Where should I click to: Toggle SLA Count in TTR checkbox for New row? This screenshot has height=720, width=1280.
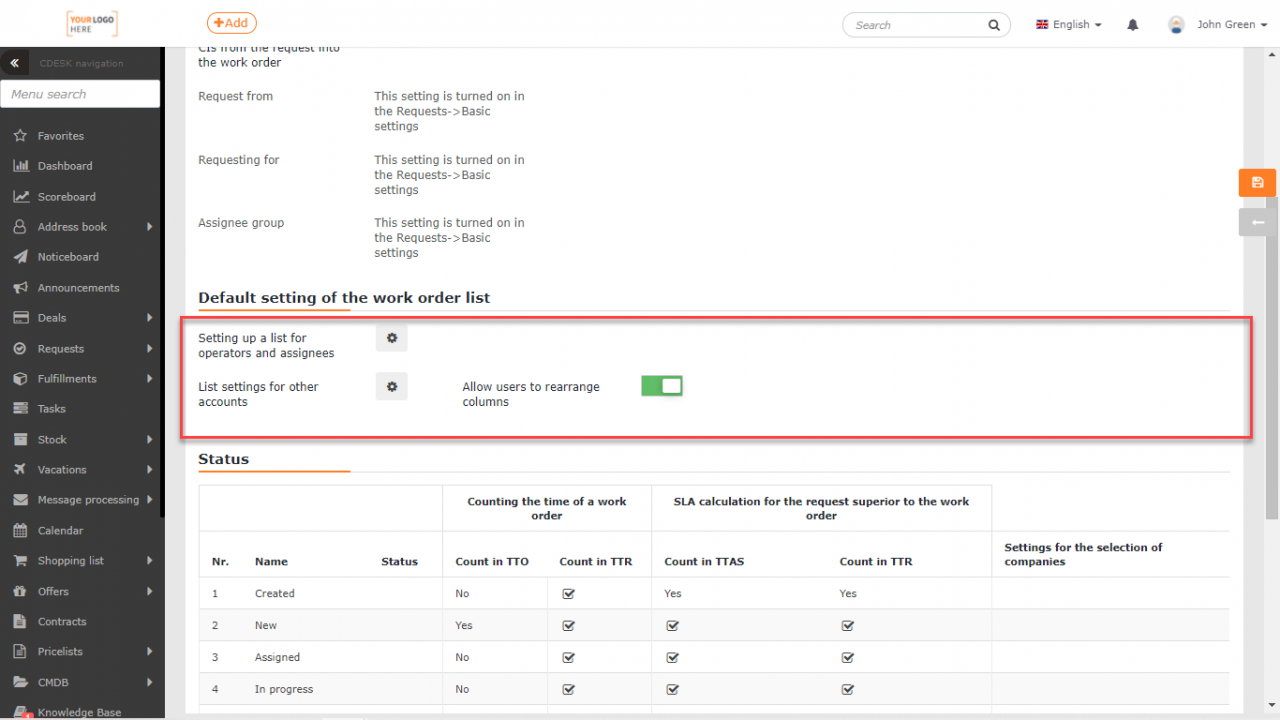848,626
